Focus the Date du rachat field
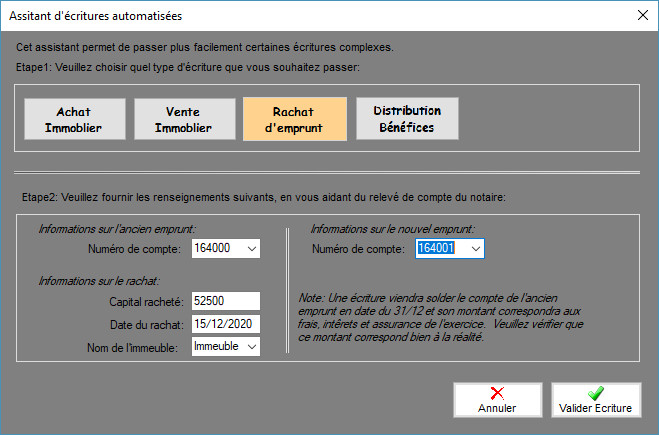Image resolution: width=659 pixels, height=435 pixels. [225, 323]
